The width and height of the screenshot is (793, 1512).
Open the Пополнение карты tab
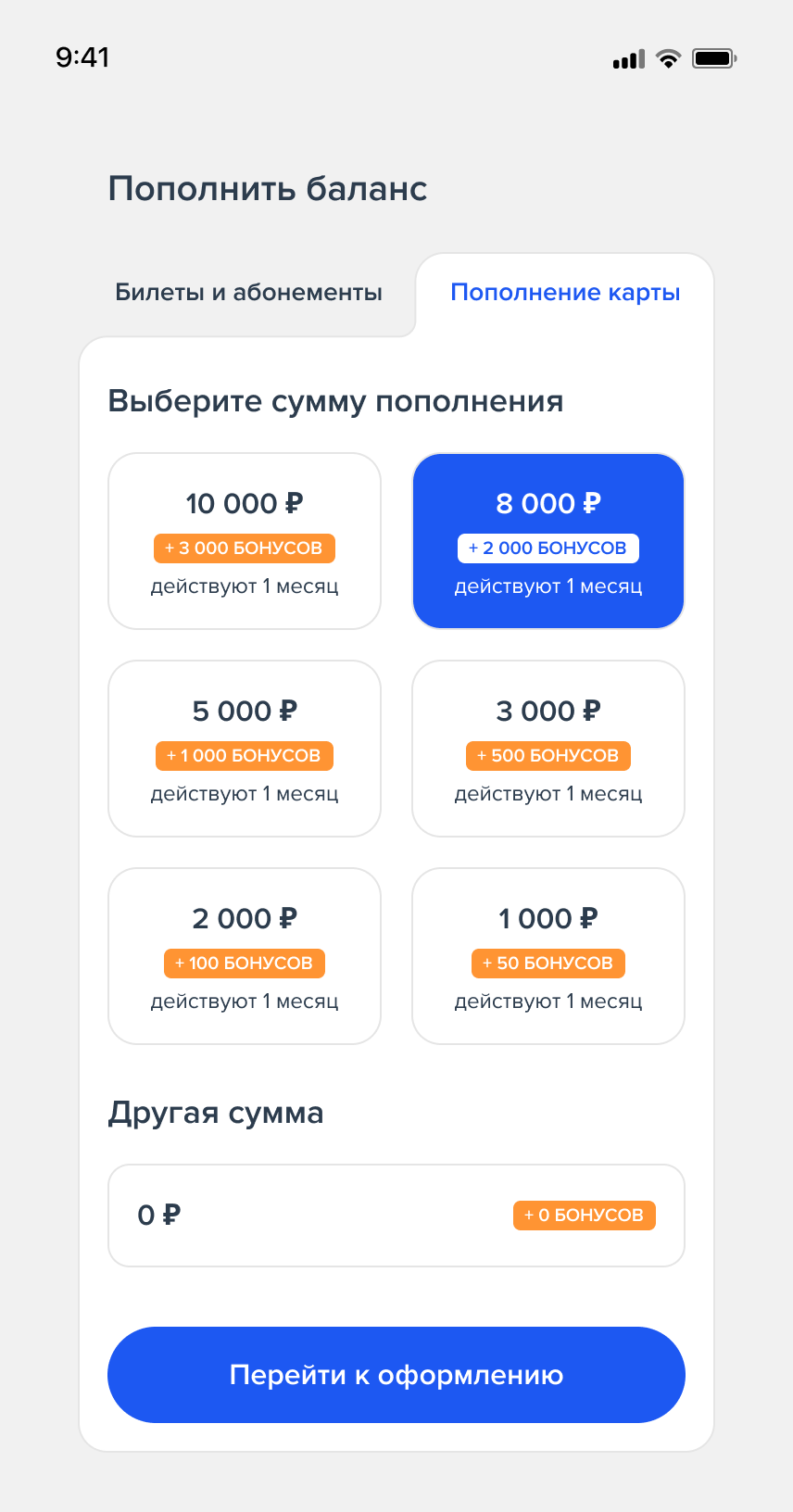[565, 293]
